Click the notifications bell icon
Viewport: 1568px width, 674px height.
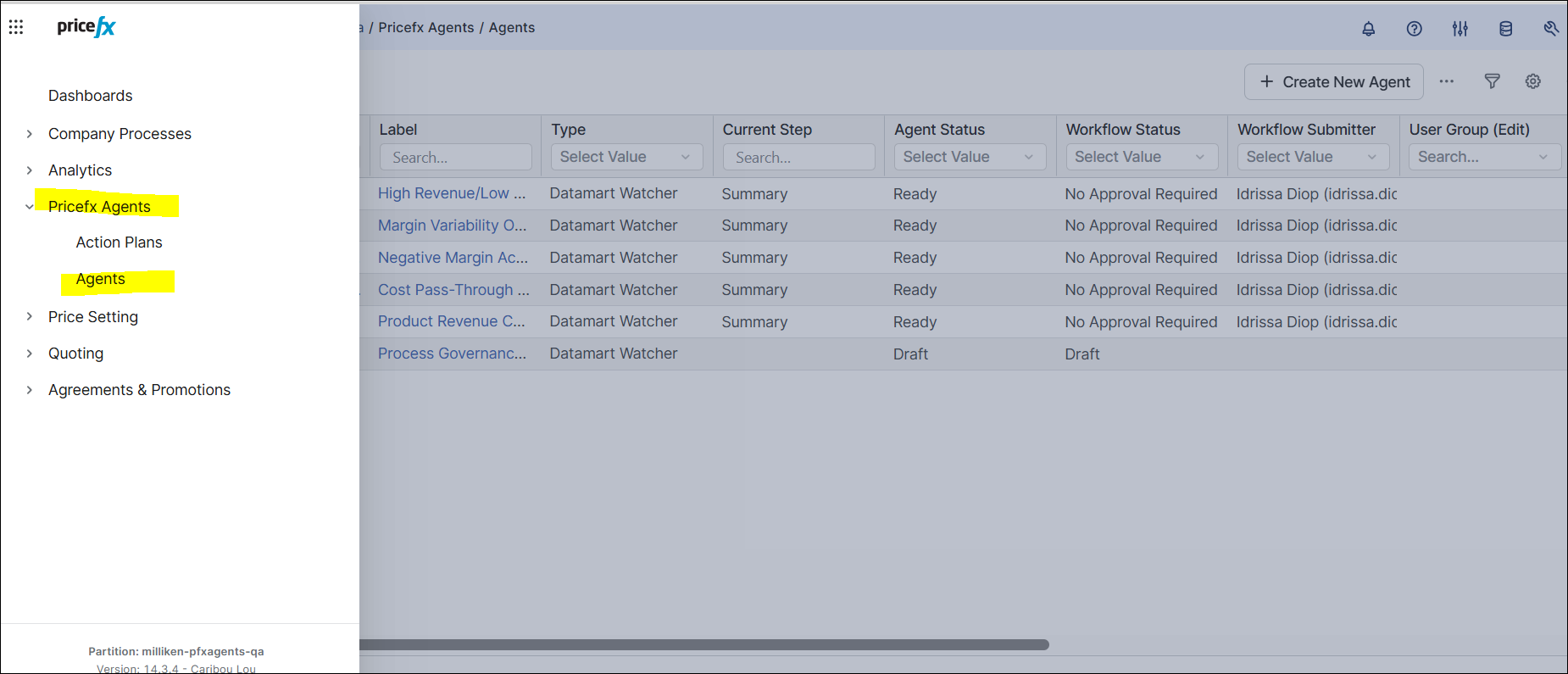coord(1368,29)
